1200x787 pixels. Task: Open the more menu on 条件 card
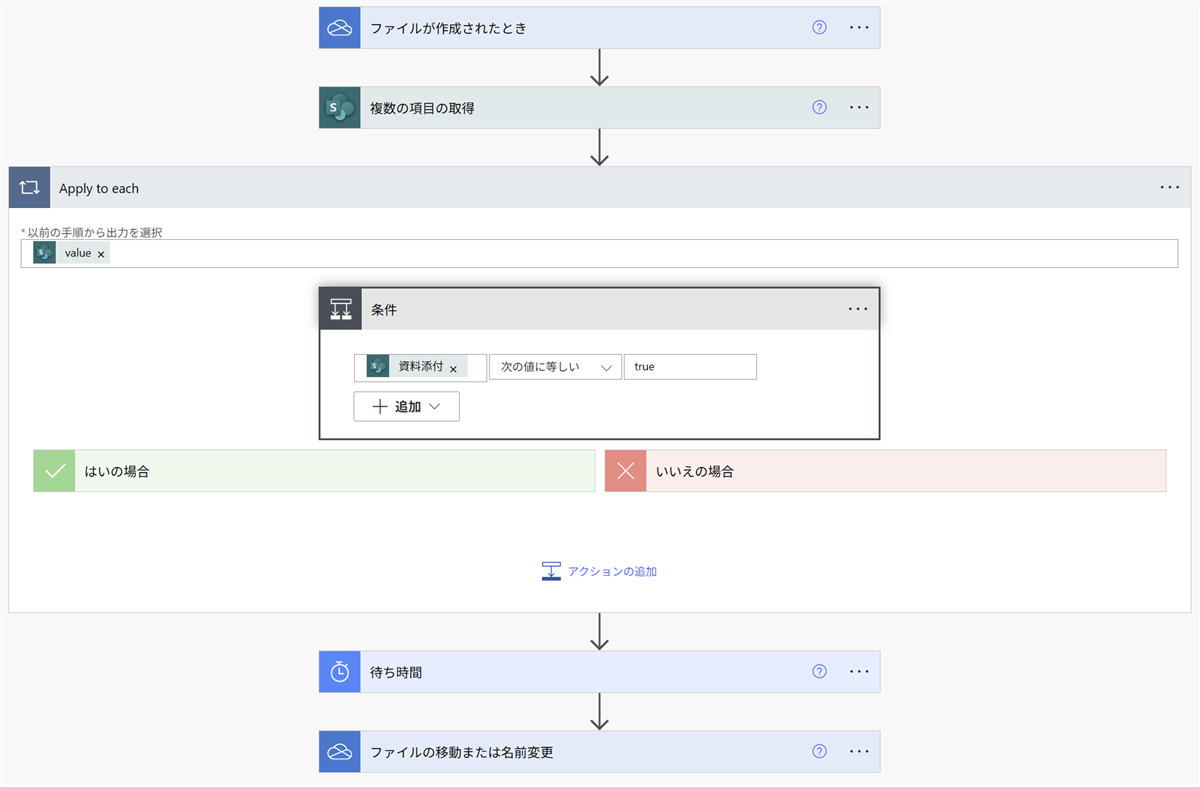[x=858, y=310]
